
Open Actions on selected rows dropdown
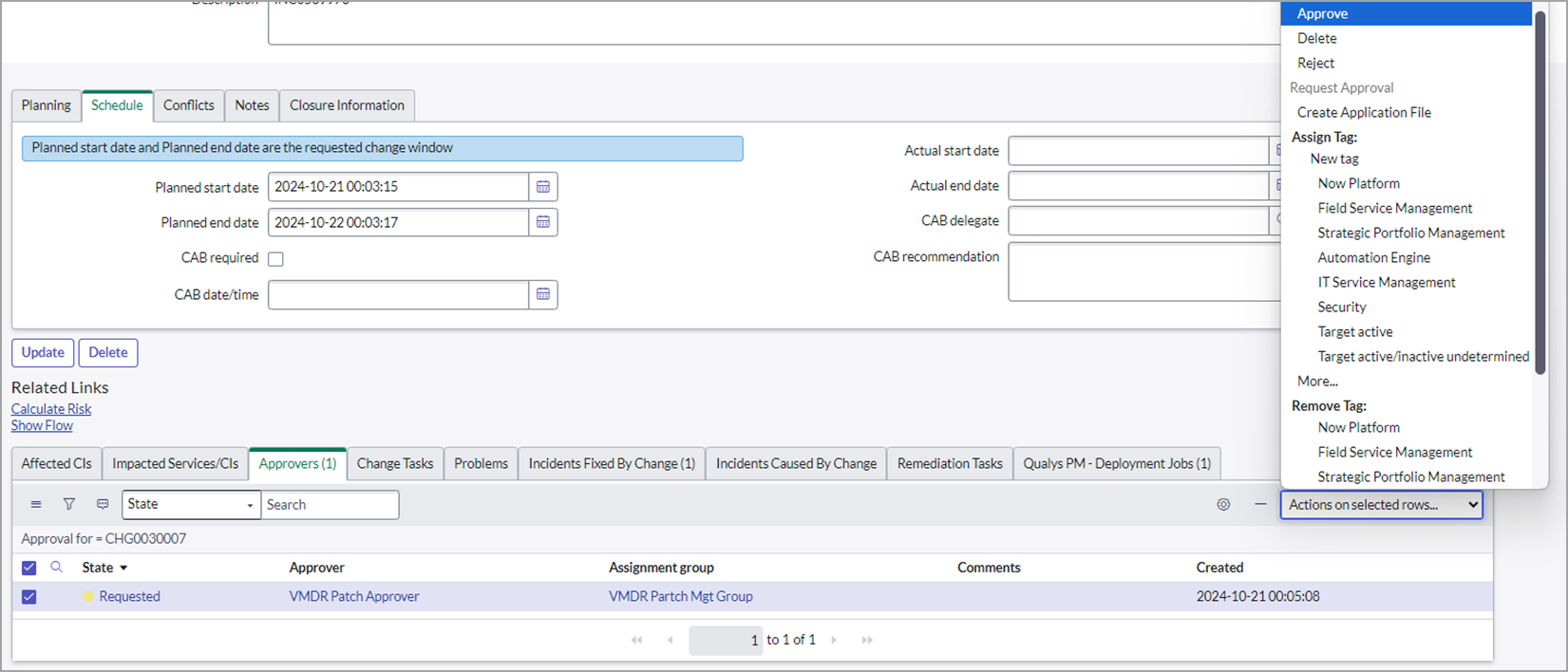click(1381, 505)
